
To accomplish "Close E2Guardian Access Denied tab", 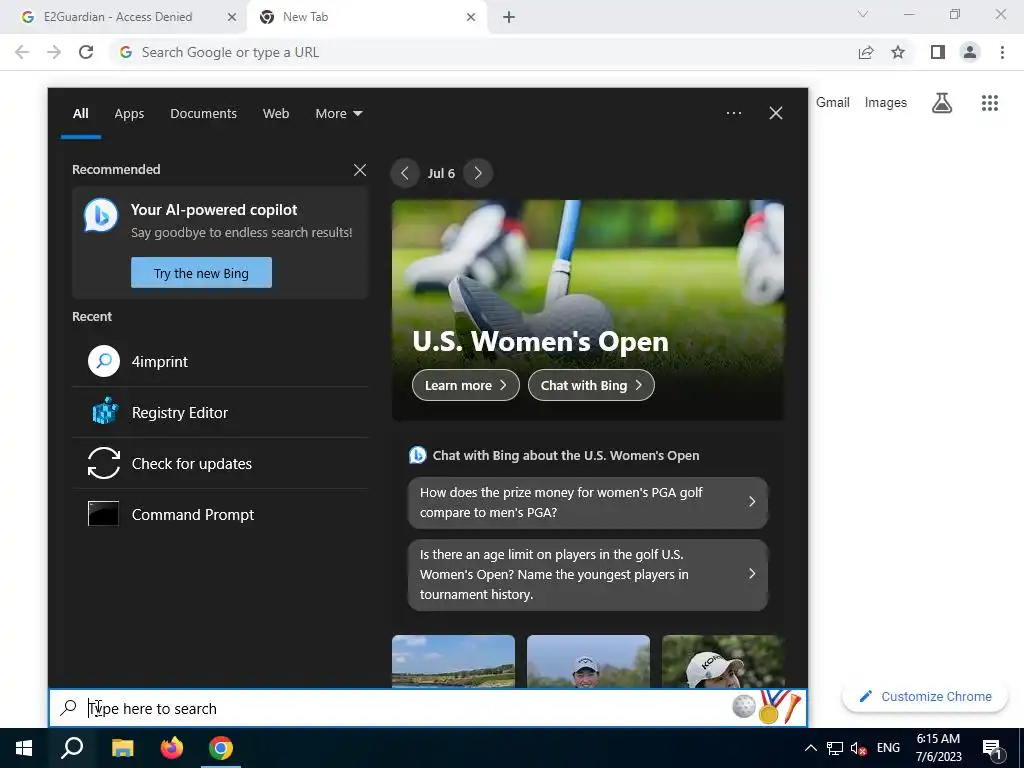I will point(232,18).
